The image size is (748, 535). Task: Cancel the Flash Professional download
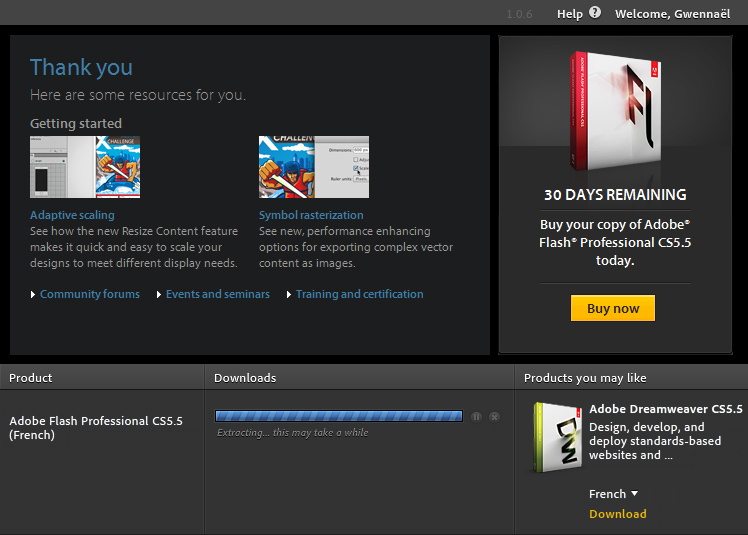494,416
